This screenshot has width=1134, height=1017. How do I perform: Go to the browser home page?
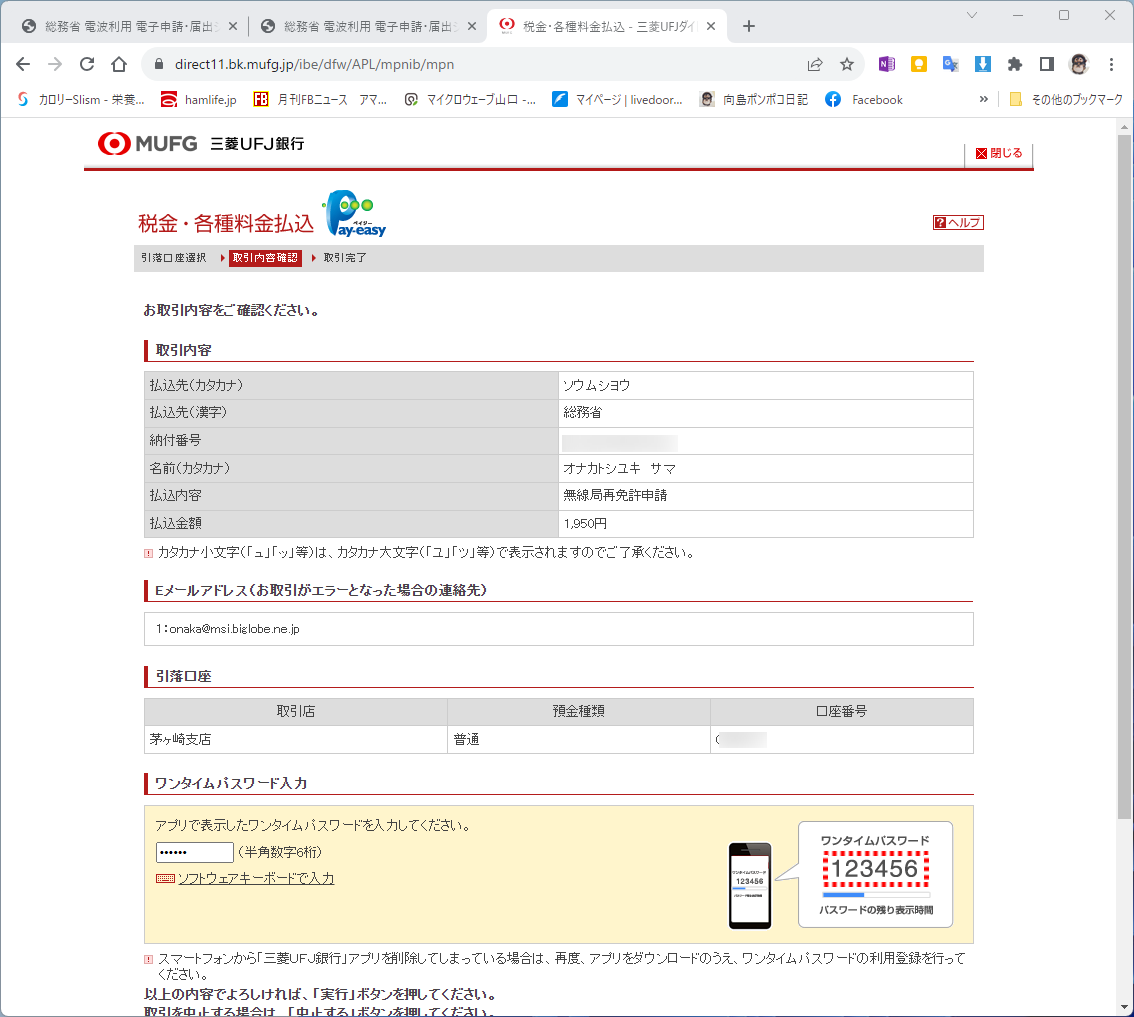[119, 64]
